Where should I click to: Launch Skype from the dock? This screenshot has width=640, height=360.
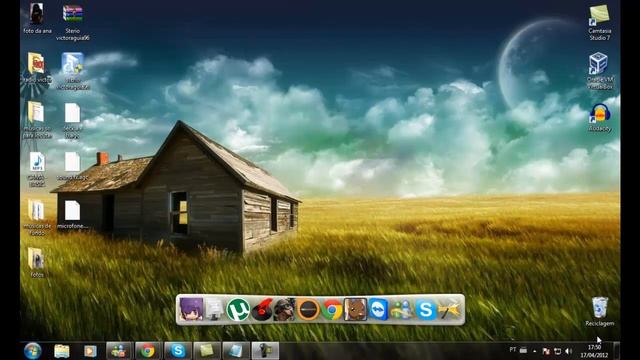click(x=425, y=310)
